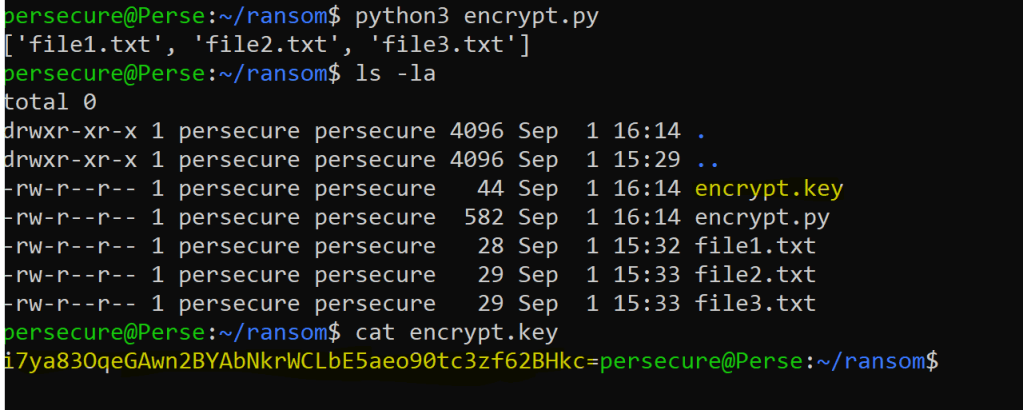
Task: Click the 'cat encrypt.key' command text
Action: click(463, 332)
